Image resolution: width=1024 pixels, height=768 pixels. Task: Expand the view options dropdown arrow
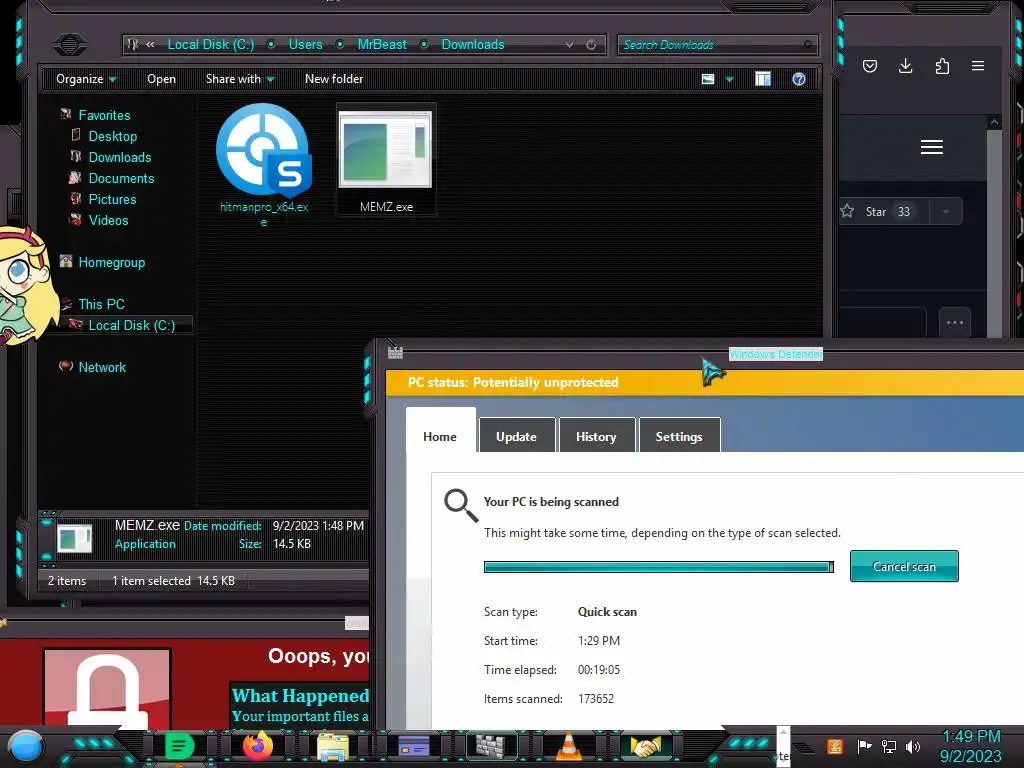729,80
